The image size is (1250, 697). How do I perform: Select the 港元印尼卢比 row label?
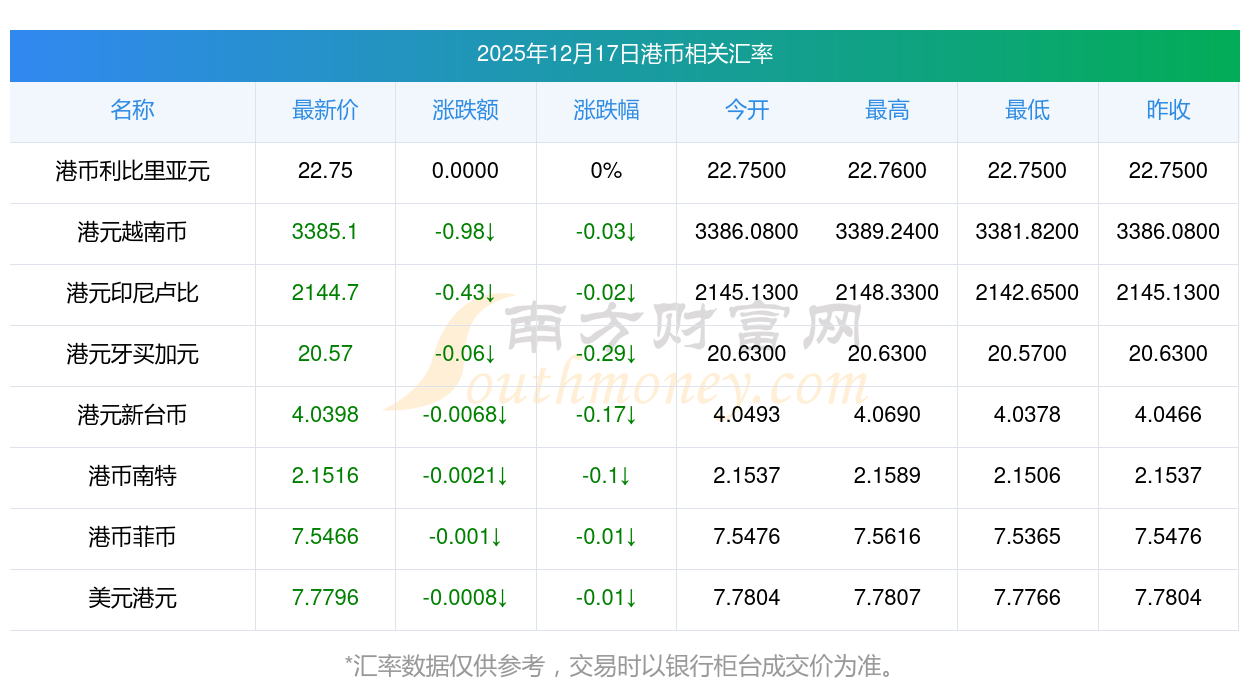(132, 293)
